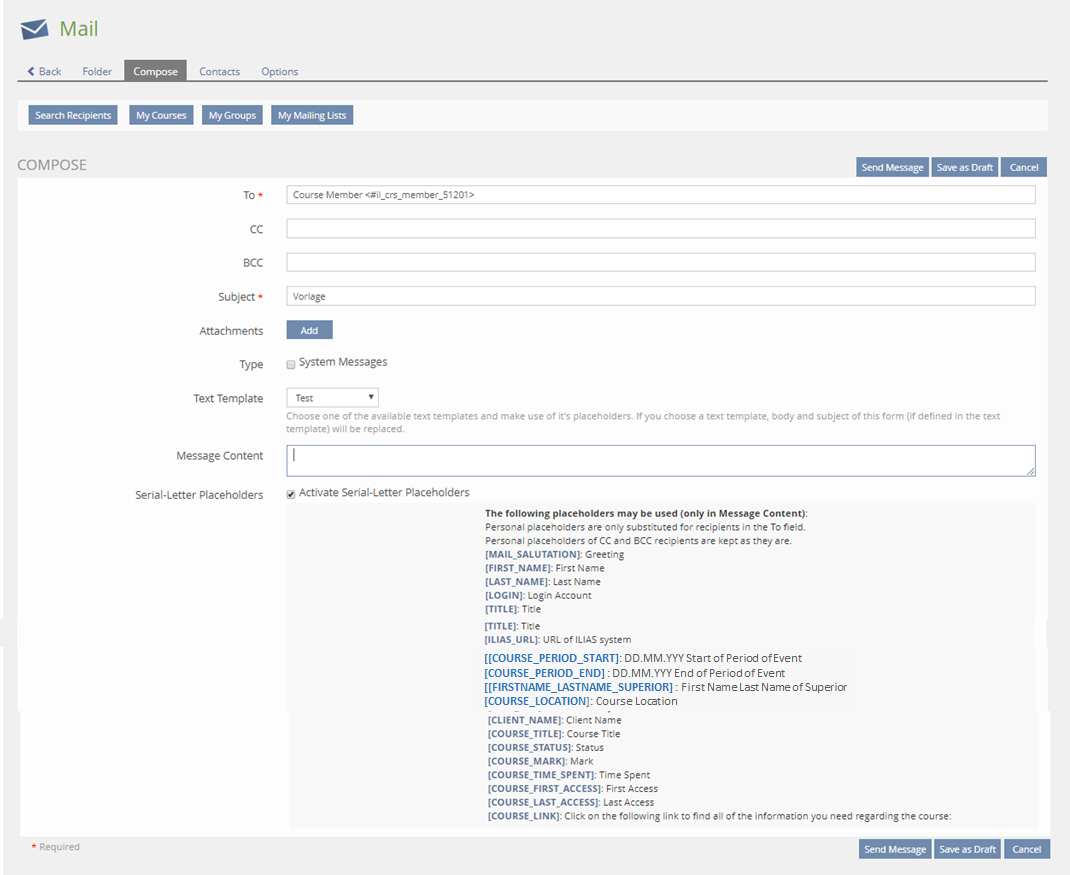Click the Search Recipients button

coord(73,115)
